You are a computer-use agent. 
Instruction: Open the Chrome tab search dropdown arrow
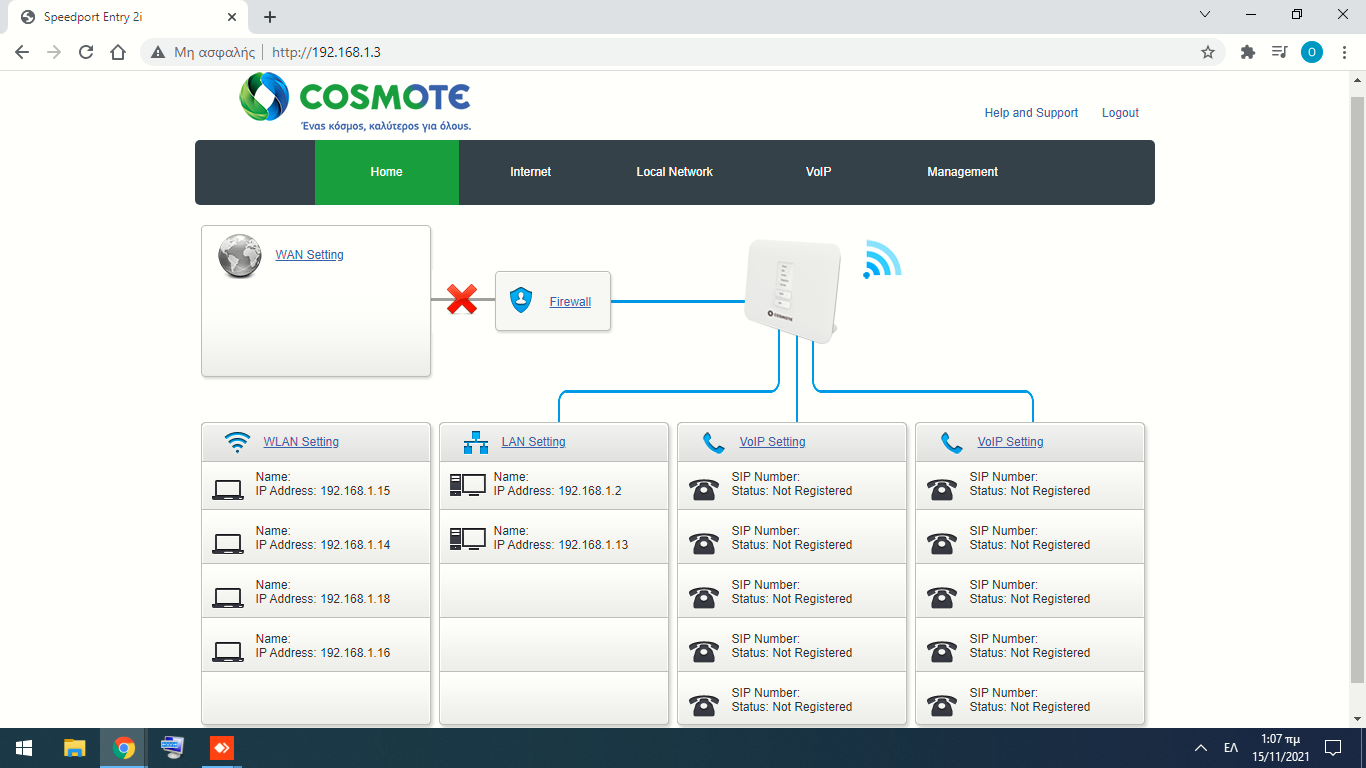[x=1205, y=15]
